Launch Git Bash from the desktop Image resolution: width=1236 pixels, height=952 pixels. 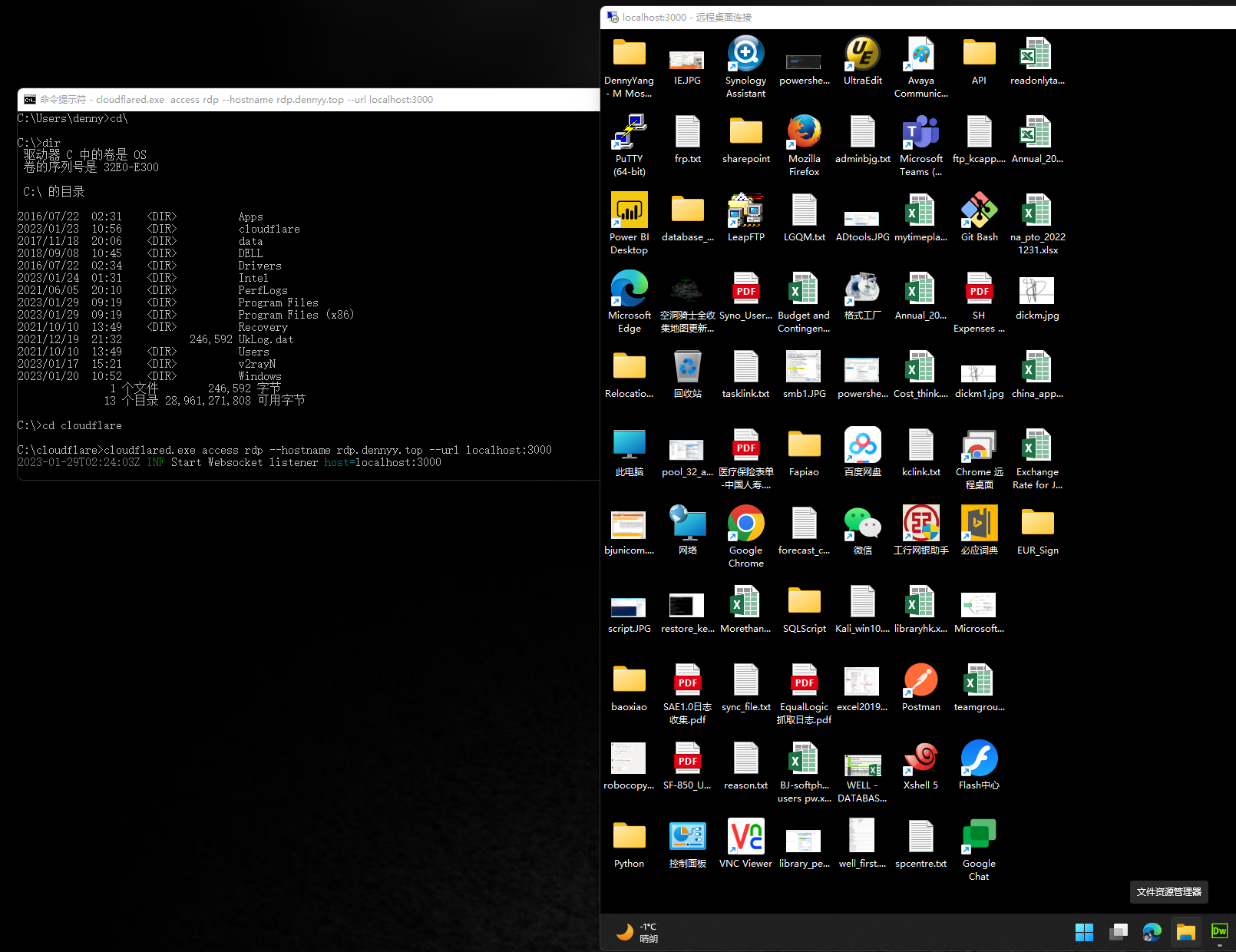click(979, 217)
